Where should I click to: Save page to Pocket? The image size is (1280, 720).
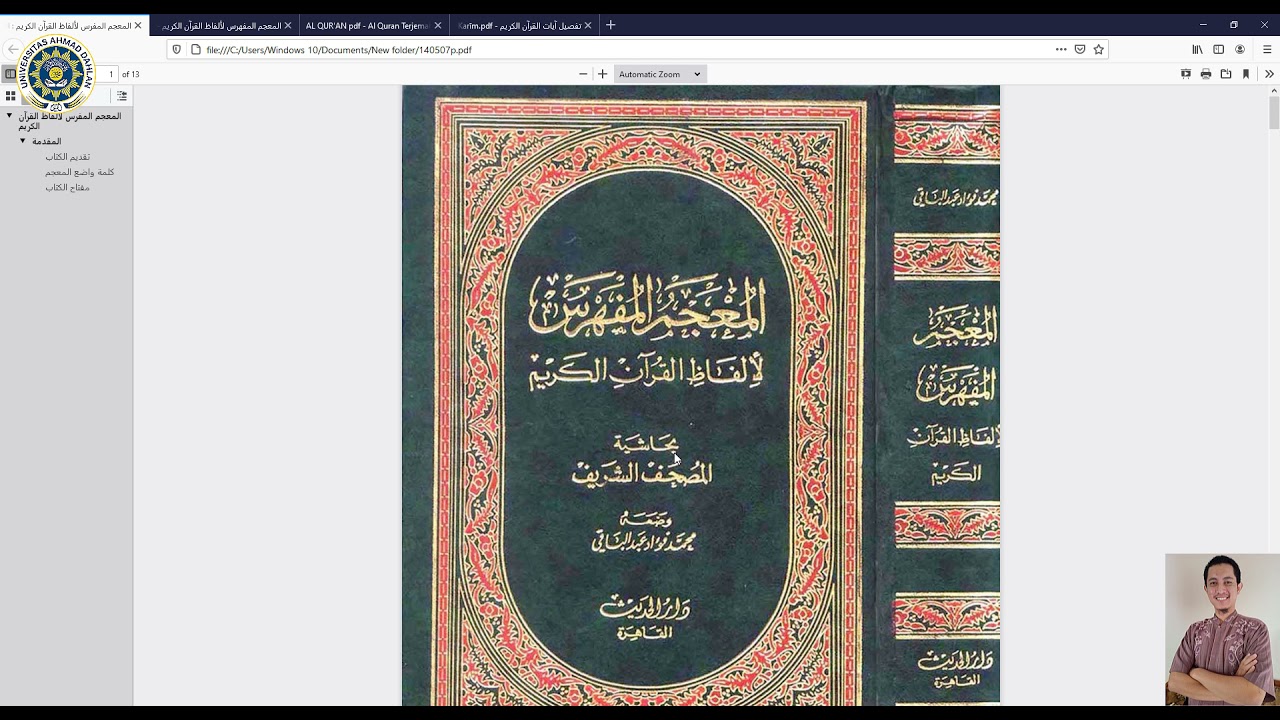(x=1080, y=49)
